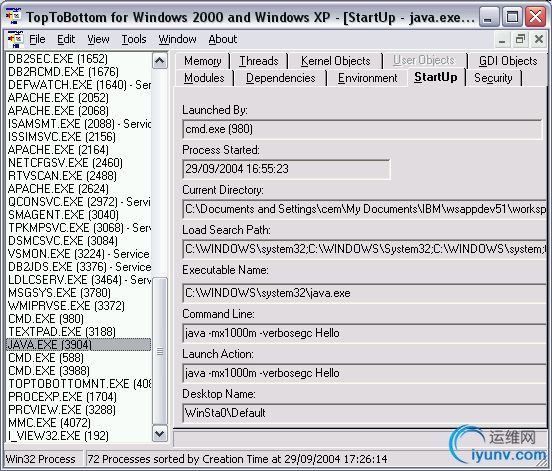Select TPKMPSVC.EXE (3068) process

79,228
